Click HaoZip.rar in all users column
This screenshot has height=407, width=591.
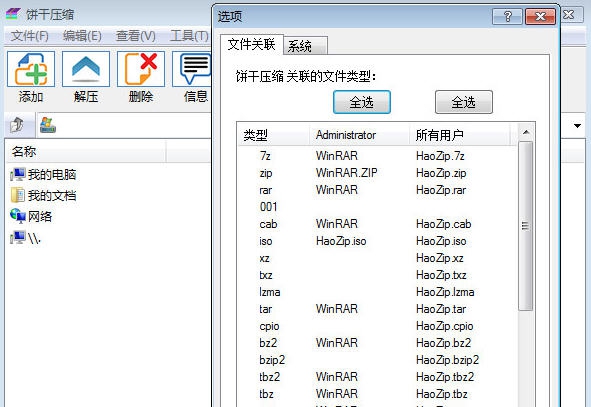441,190
